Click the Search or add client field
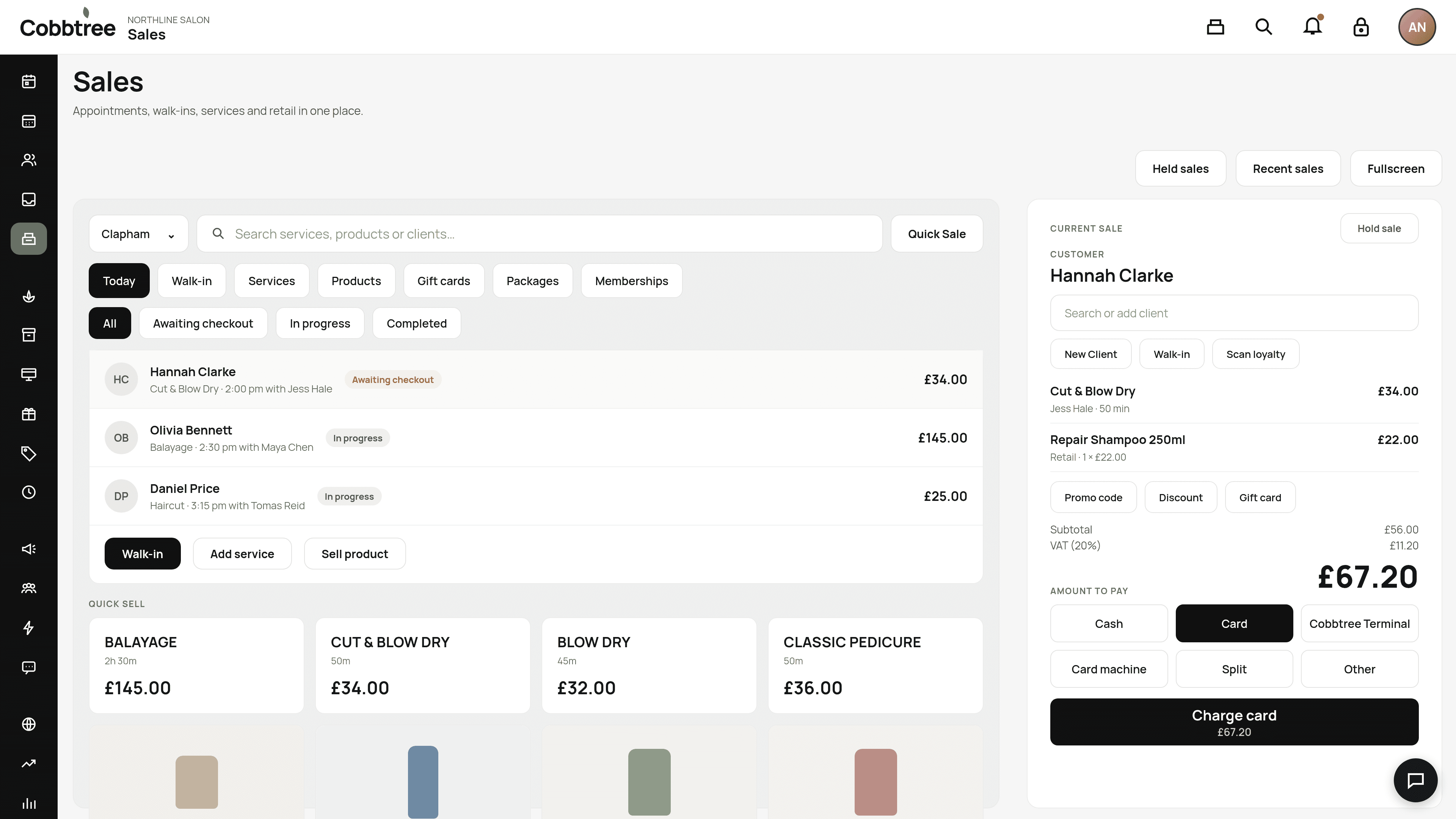1456x819 pixels. [1234, 313]
